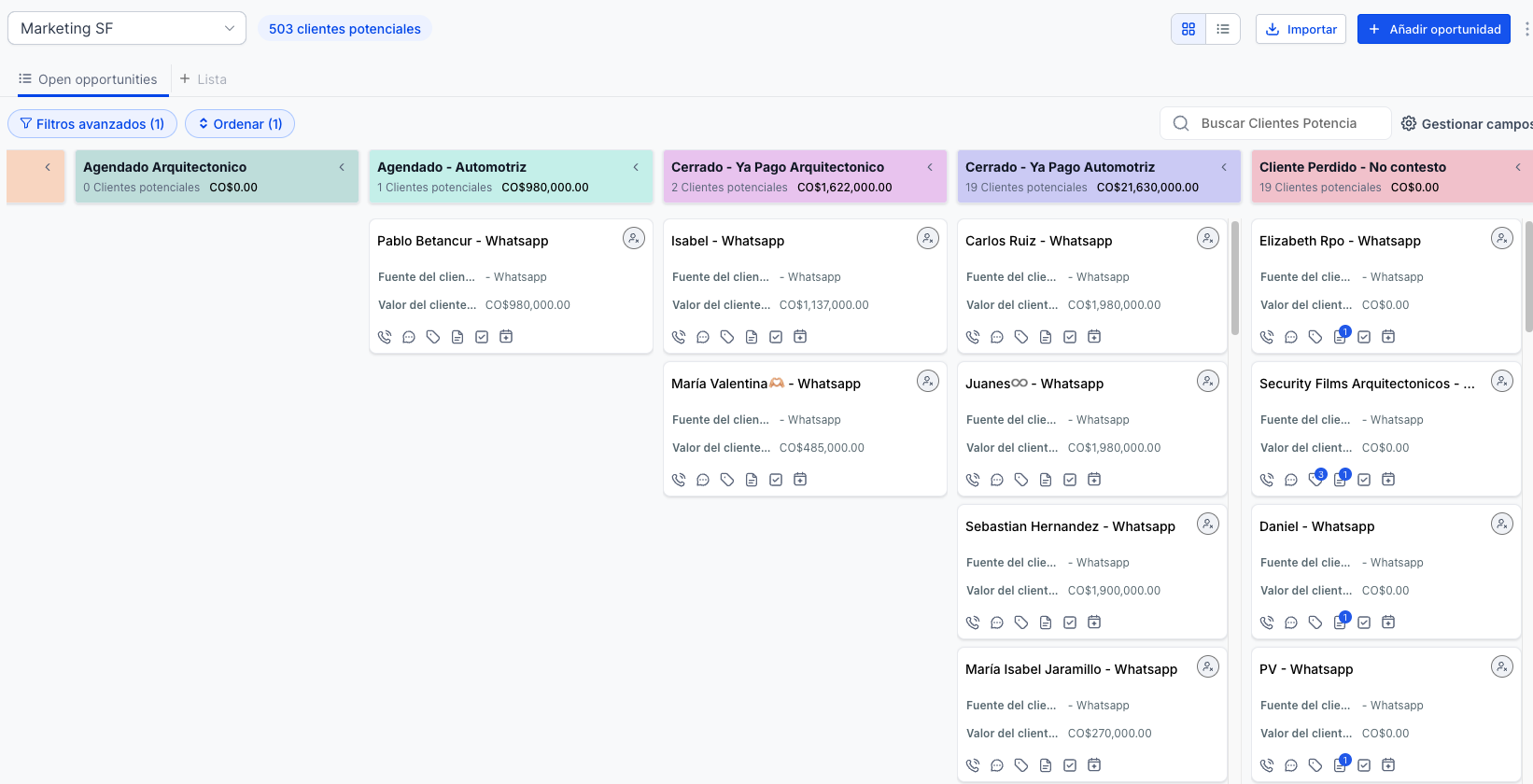Collapse the Cliente Perdido - No contesto column
Image resolution: width=1533 pixels, height=784 pixels.
tap(1518, 167)
